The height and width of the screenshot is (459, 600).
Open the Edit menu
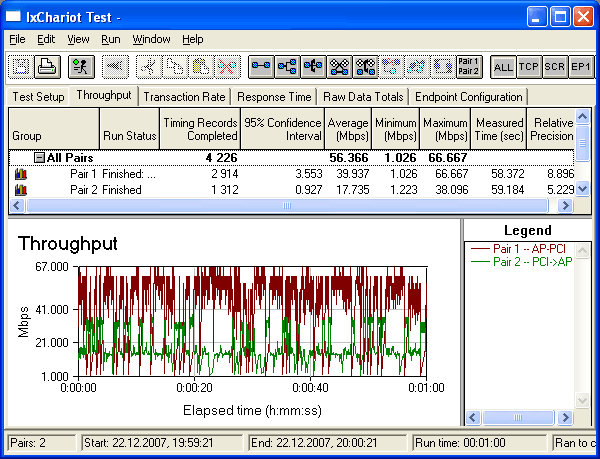pyautogui.click(x=46, y=39)
